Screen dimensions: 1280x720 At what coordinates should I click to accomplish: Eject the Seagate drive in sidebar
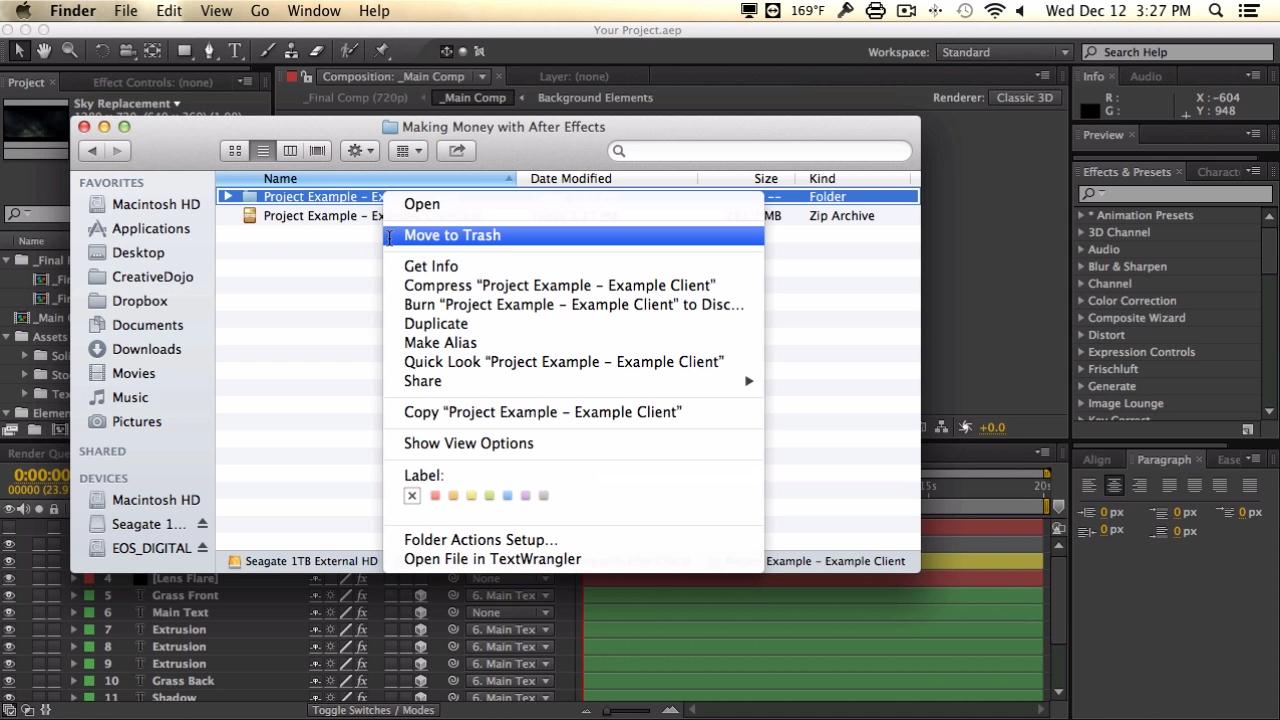point(202,524)
